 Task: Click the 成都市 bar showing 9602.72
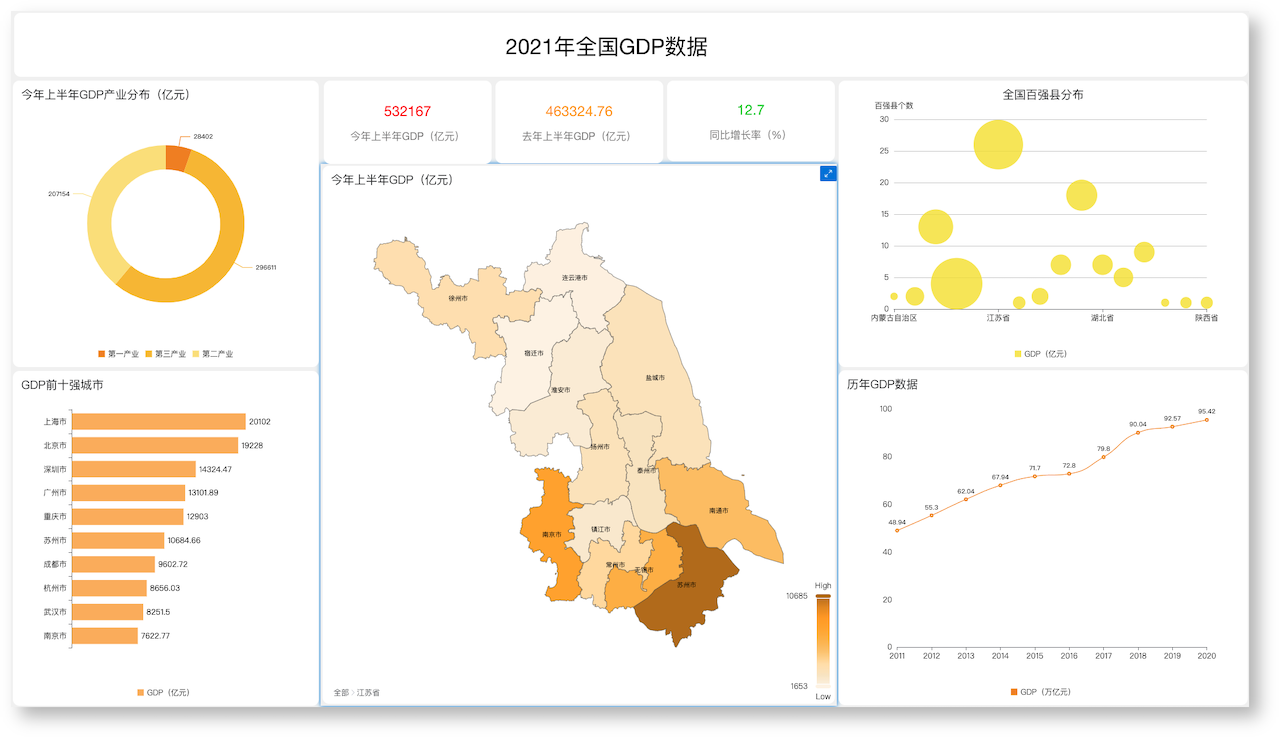tap(114, 564)
